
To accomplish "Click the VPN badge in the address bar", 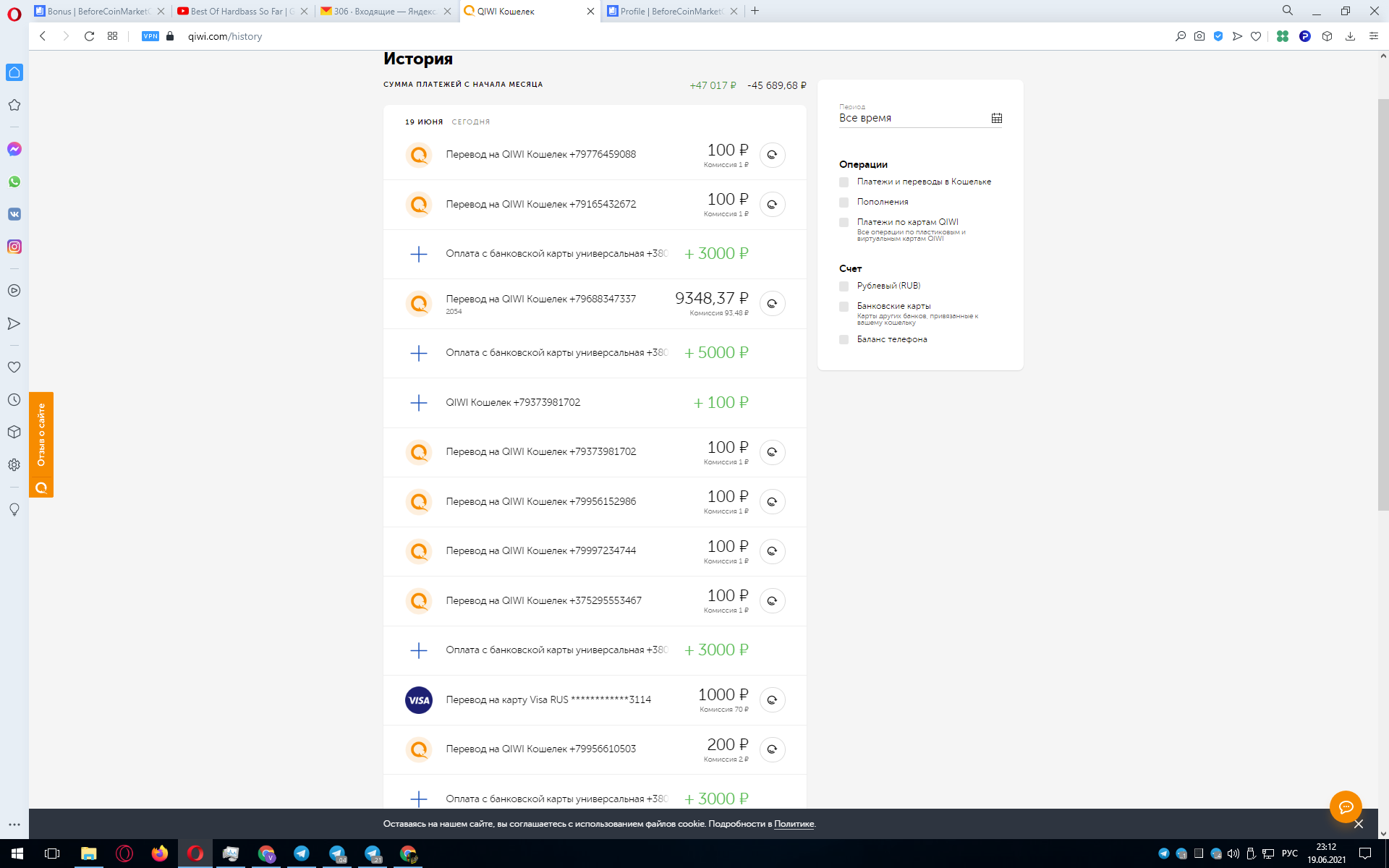I will coord(150,36).
